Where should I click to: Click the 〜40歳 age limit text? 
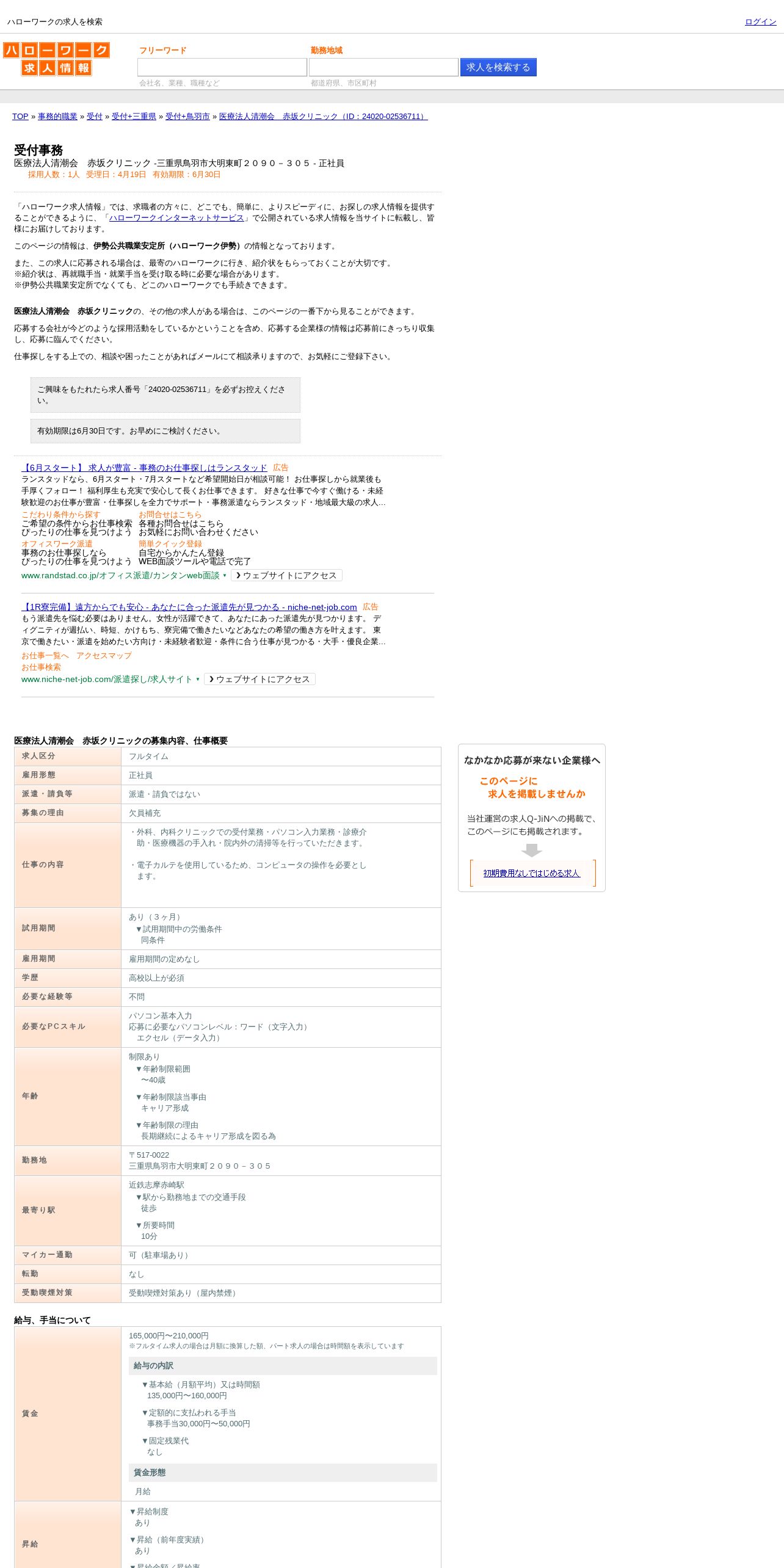153,1081
